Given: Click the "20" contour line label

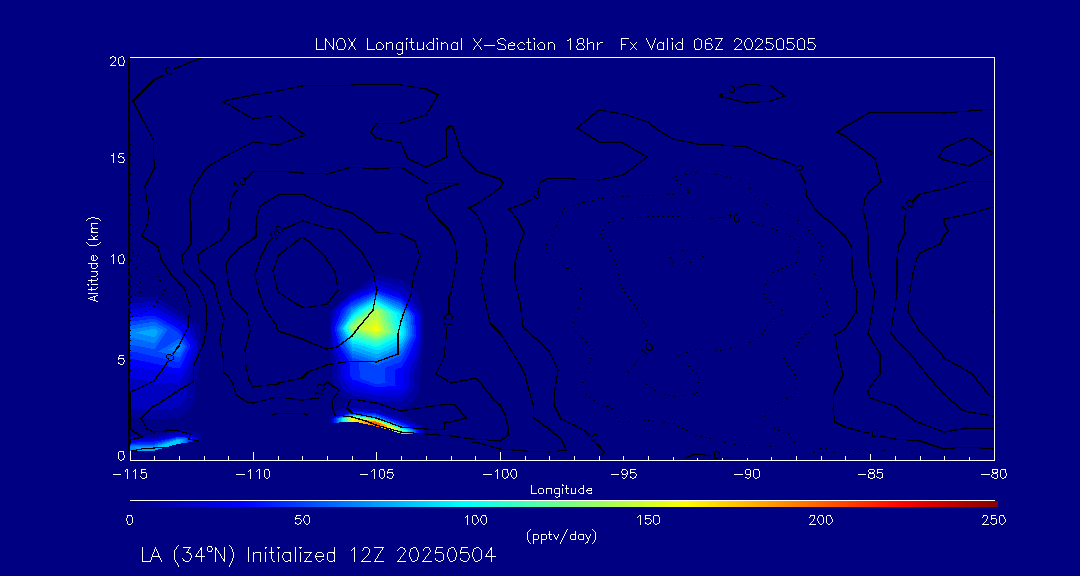Looking at the screenshot, I should point(278,234).
